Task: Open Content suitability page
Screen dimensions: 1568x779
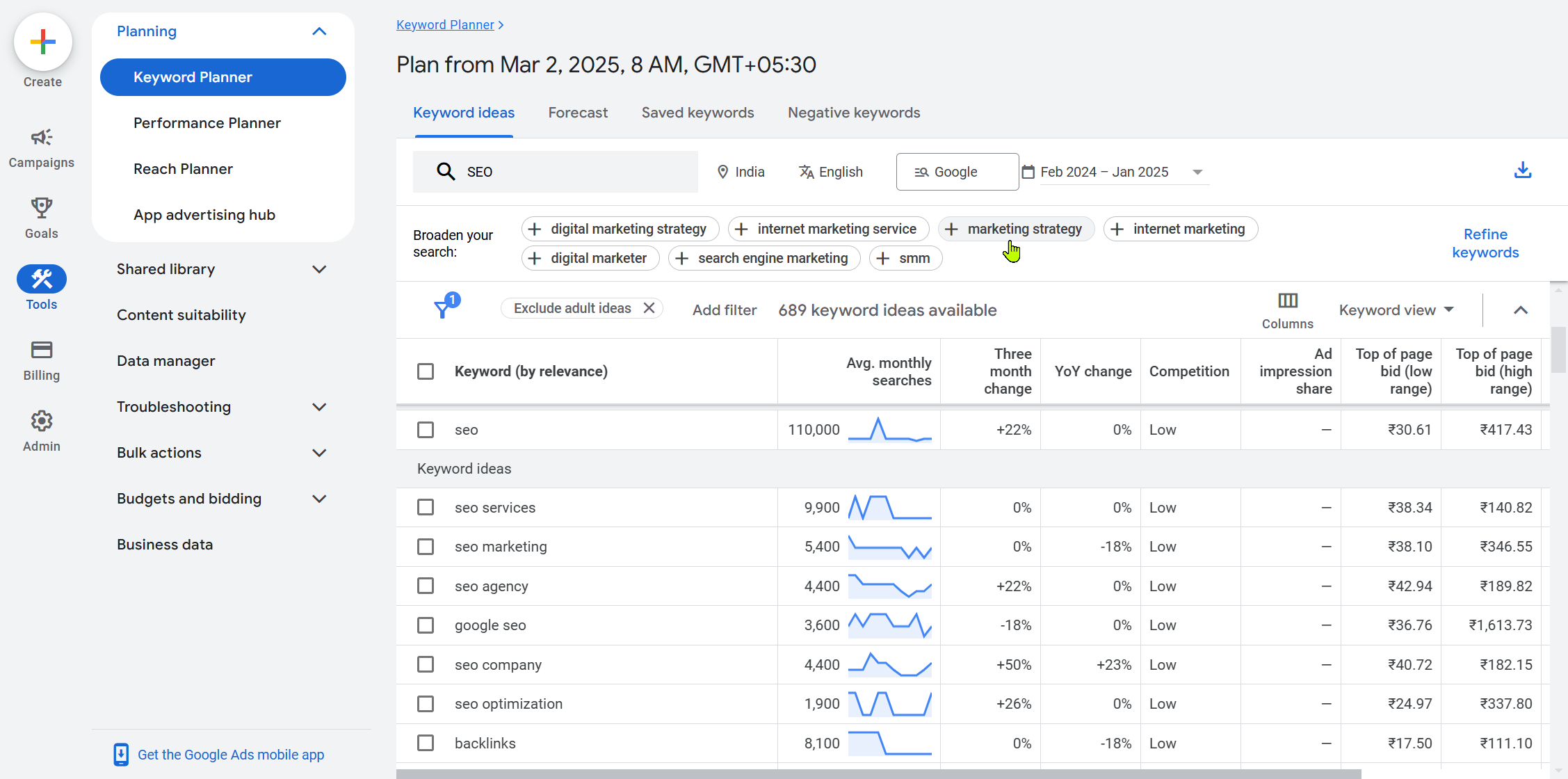Action: pos(181,315)
